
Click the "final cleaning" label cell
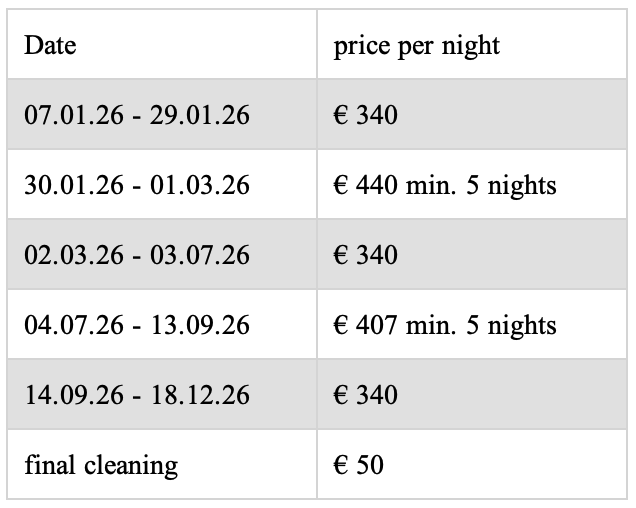100,465
